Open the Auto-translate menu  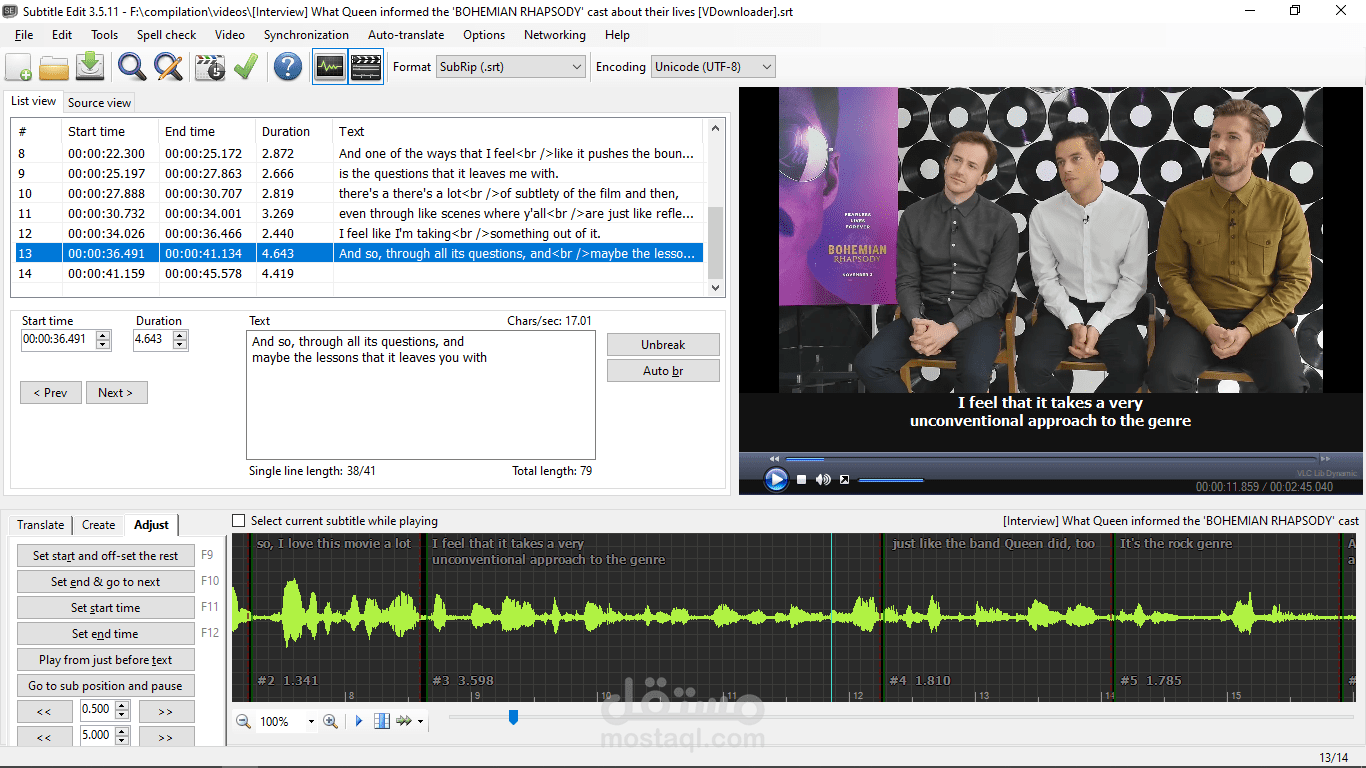(x=406, y=35)
